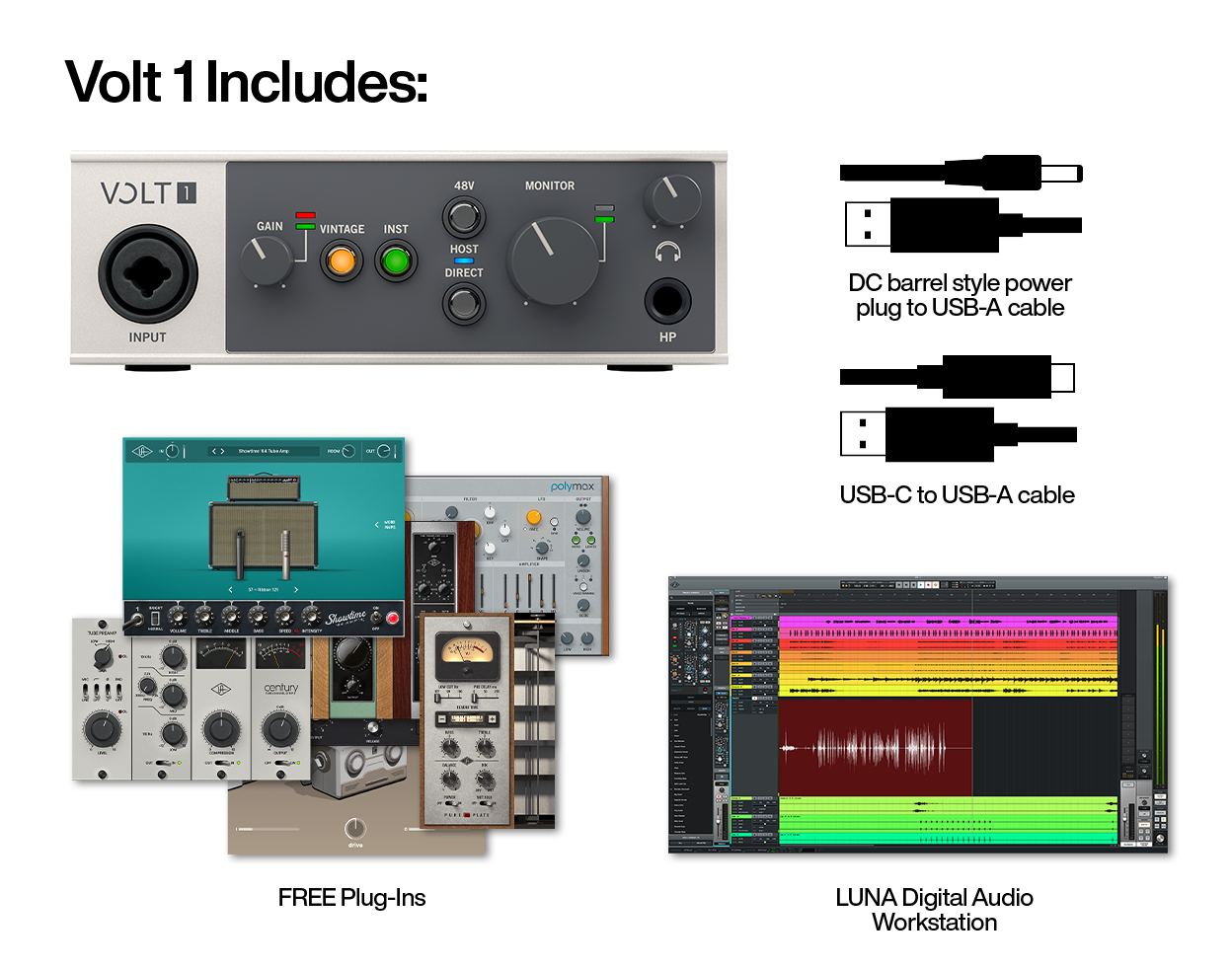Click the green MONO button on polymax

click(x=576, y=540)
